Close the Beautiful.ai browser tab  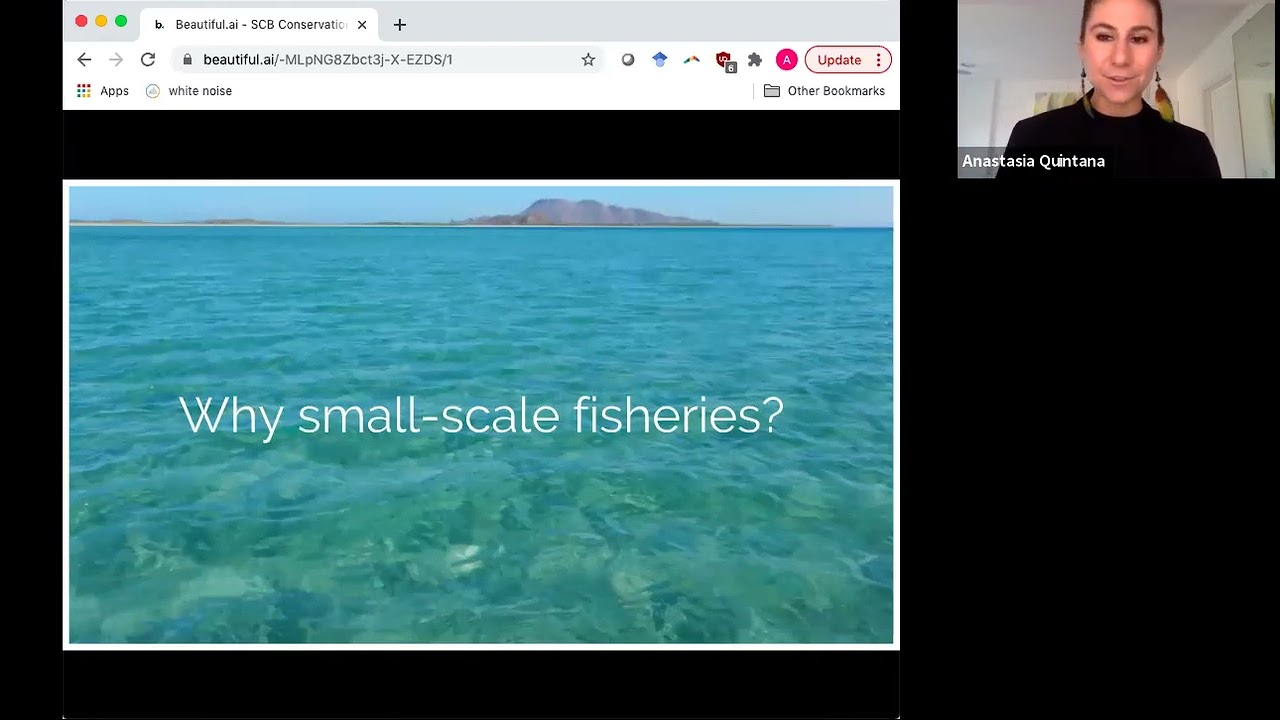[362, 25]
